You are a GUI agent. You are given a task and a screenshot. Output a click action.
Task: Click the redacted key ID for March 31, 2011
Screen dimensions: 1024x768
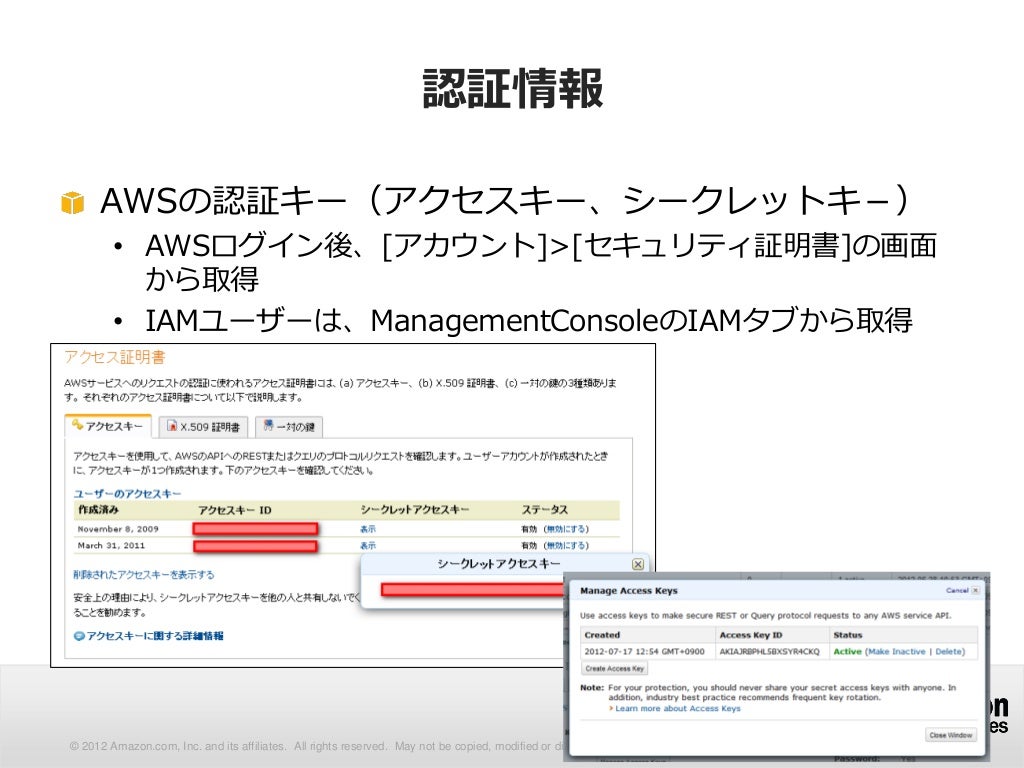click(x=255, y=546)
